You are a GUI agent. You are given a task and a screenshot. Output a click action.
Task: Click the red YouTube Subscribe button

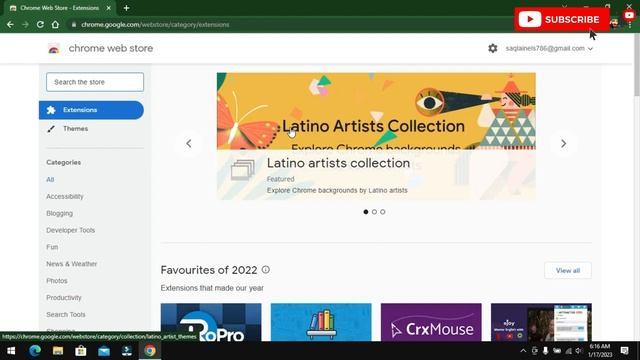tap(562, 19)
